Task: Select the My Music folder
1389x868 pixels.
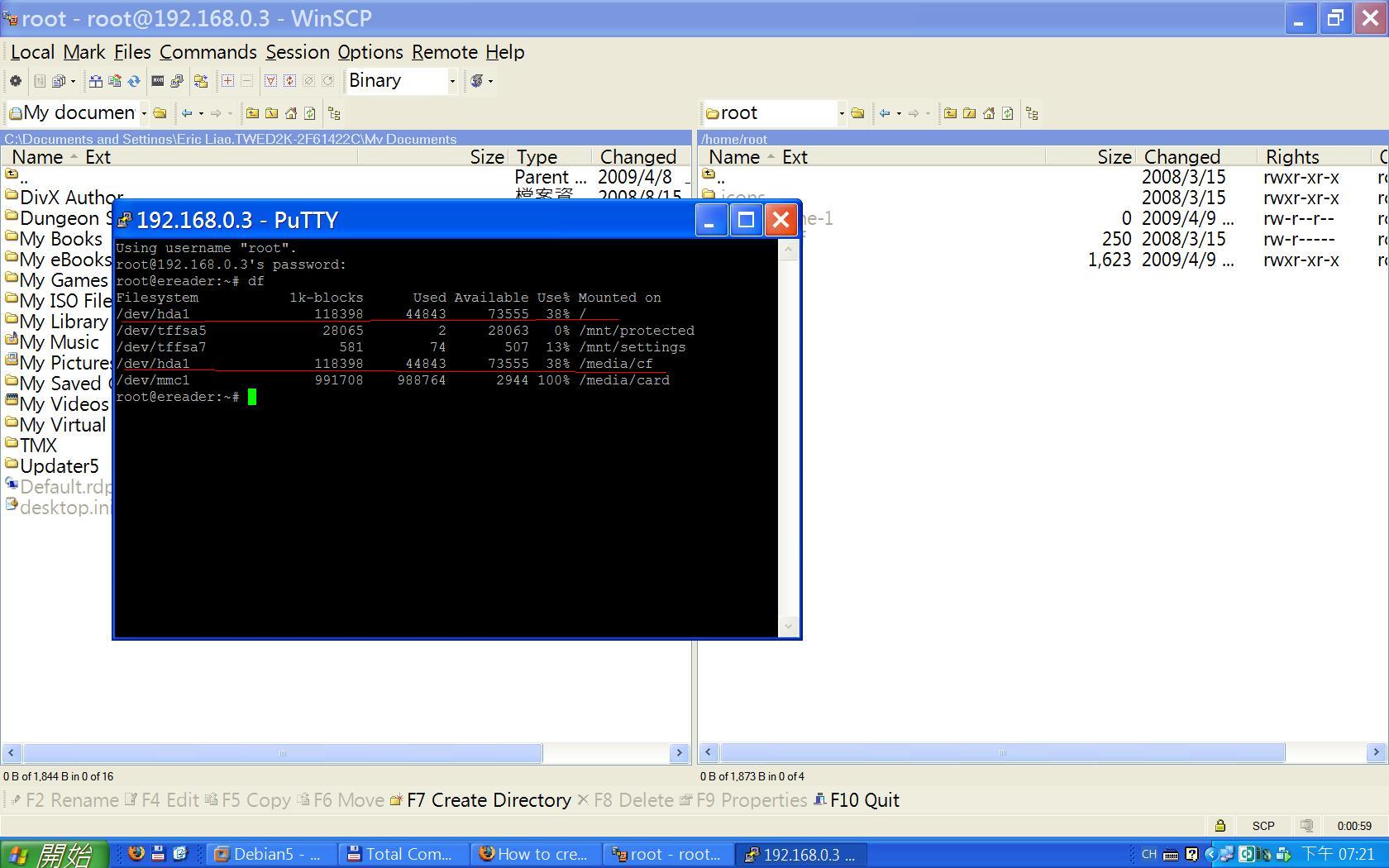Action: pos(51,342)
